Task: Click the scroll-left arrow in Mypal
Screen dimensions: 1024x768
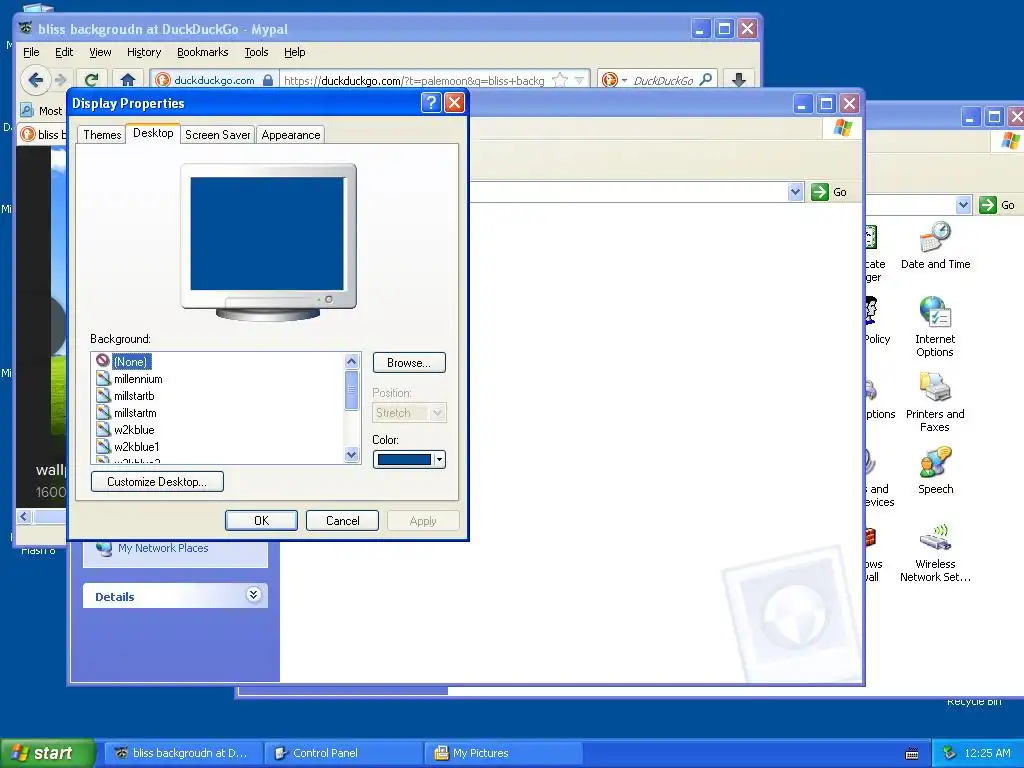Action: pyautogui.click(x=24, y=517)
